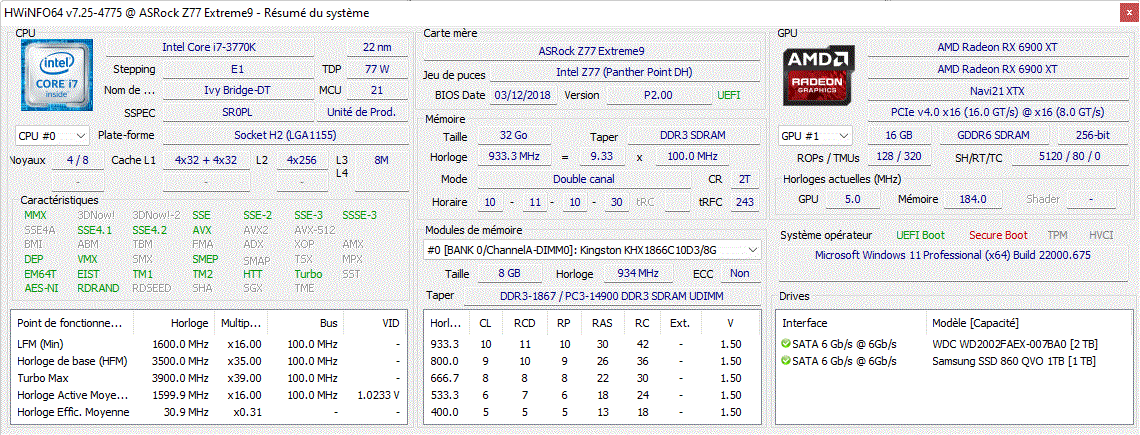Click the green check beside WDC drive's SATA interface

coord(785,343)
